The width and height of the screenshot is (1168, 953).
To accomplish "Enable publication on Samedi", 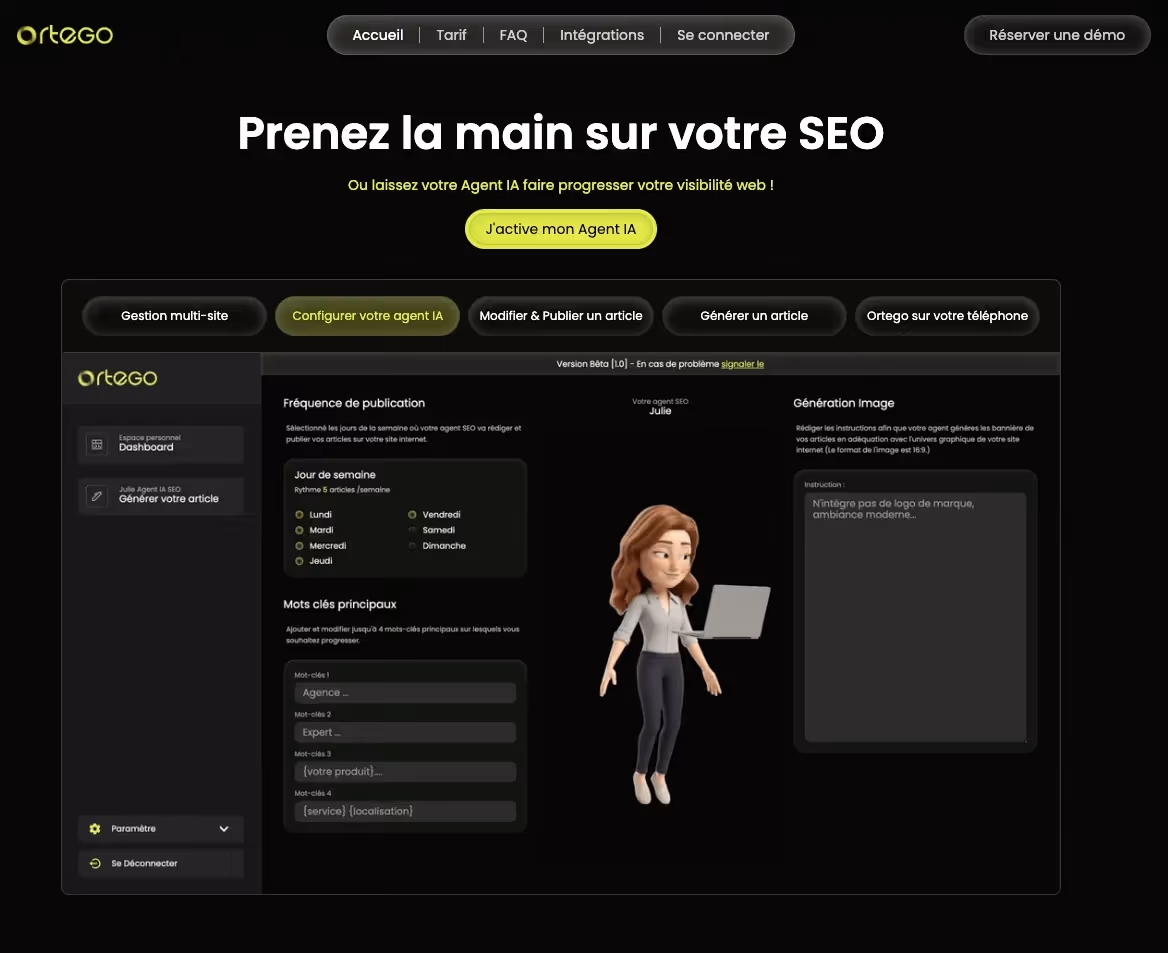I will (413, 529).
